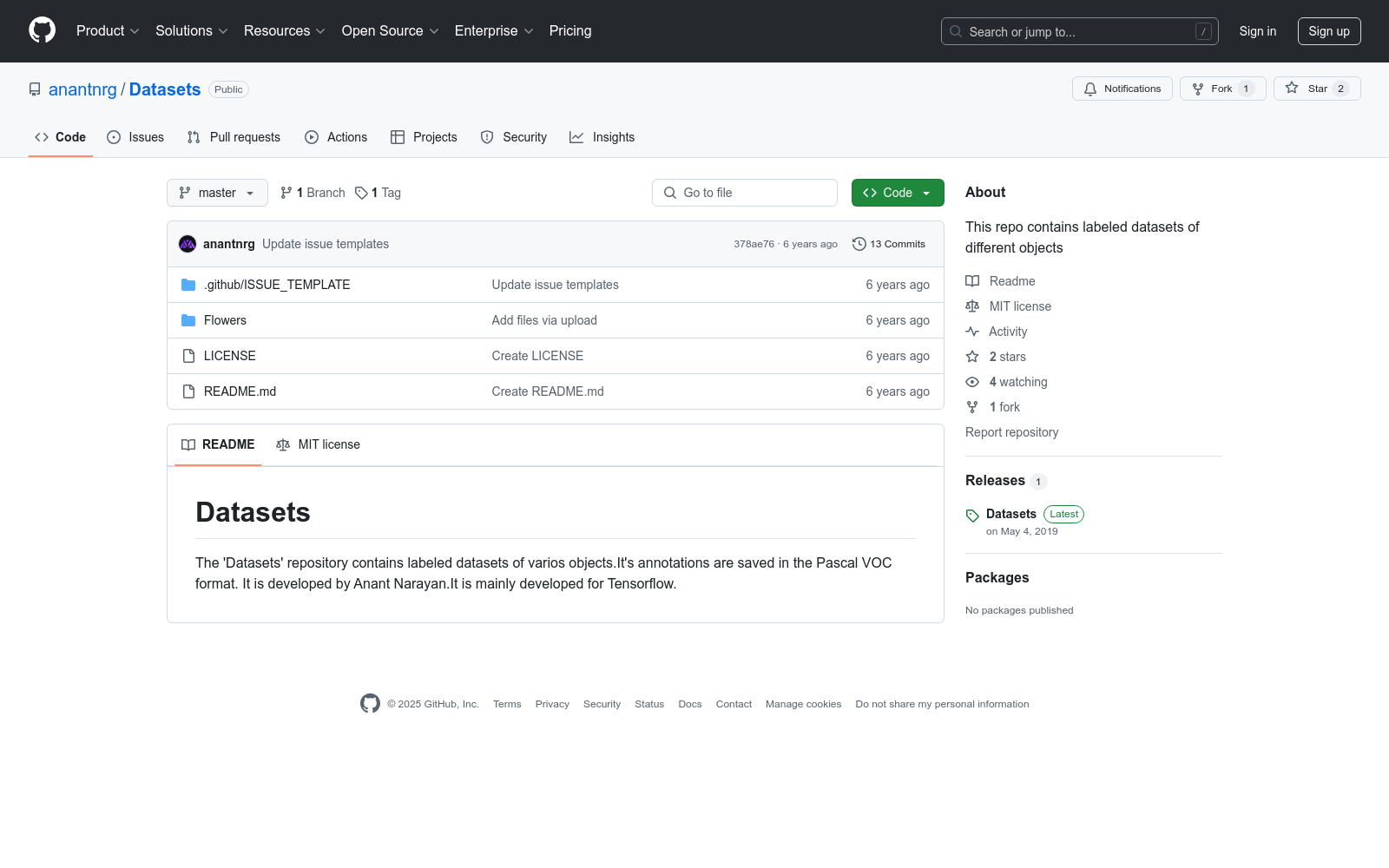
Task: Open the Actions tab
Action: [x=336, y=137]
